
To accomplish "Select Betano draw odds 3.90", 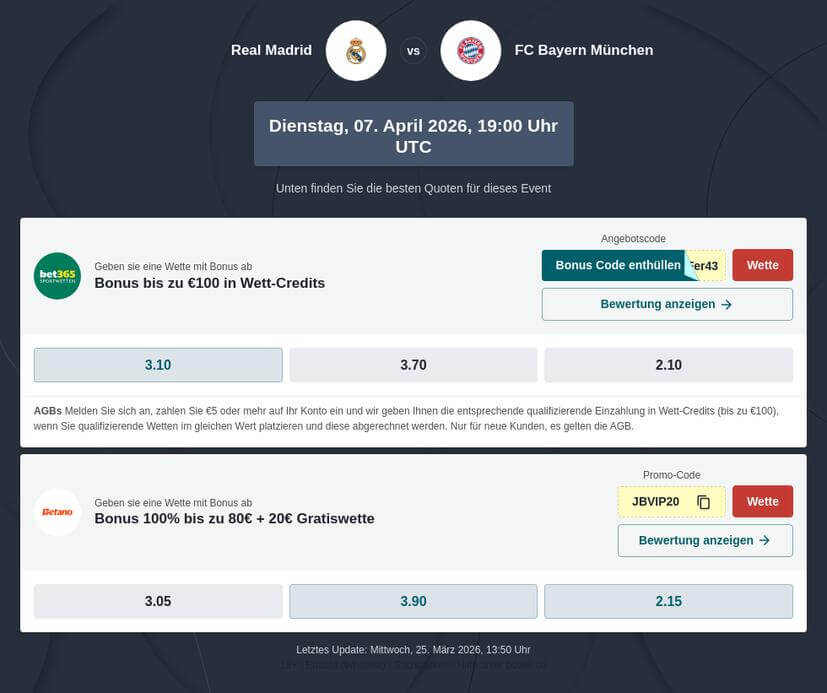I will [x=413, y=601].
